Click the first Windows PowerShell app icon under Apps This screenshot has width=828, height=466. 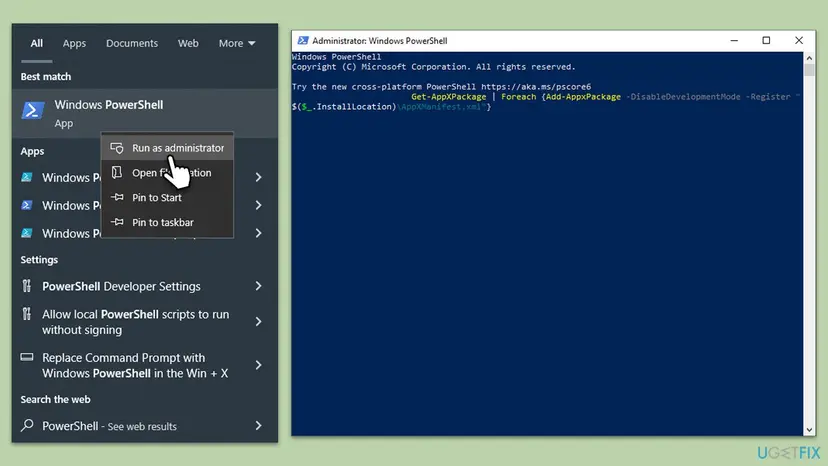pos(26,177)
